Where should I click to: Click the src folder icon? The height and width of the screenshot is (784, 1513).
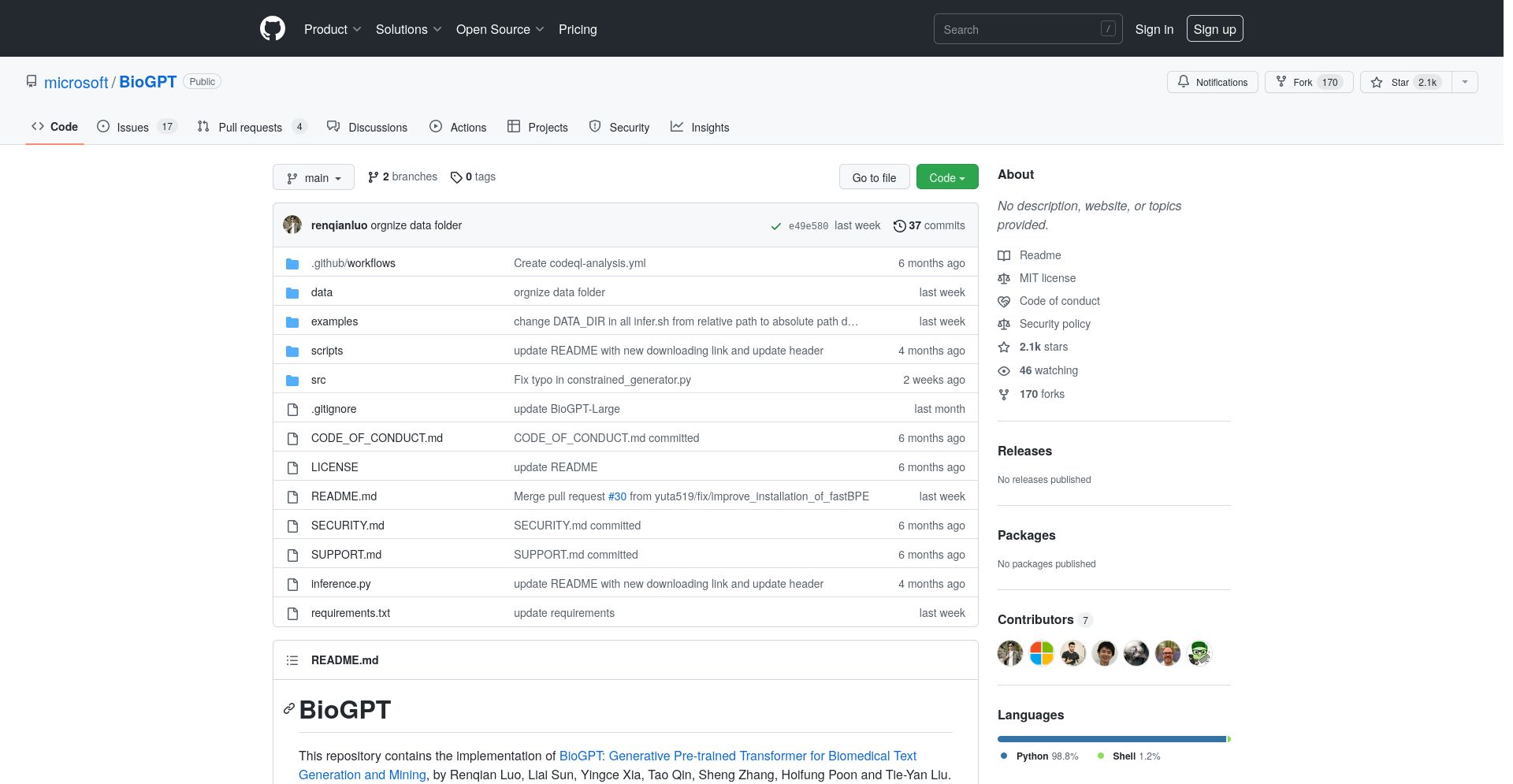click(292, 380)
